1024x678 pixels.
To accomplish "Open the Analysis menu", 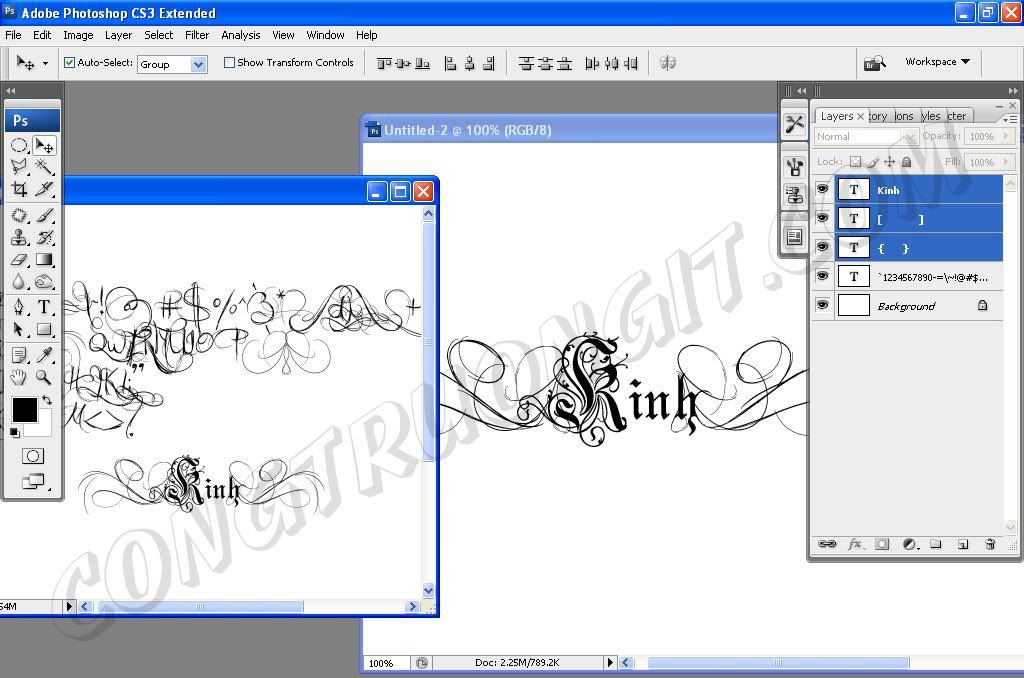I will pyautogui.click(x=240, y=35).
